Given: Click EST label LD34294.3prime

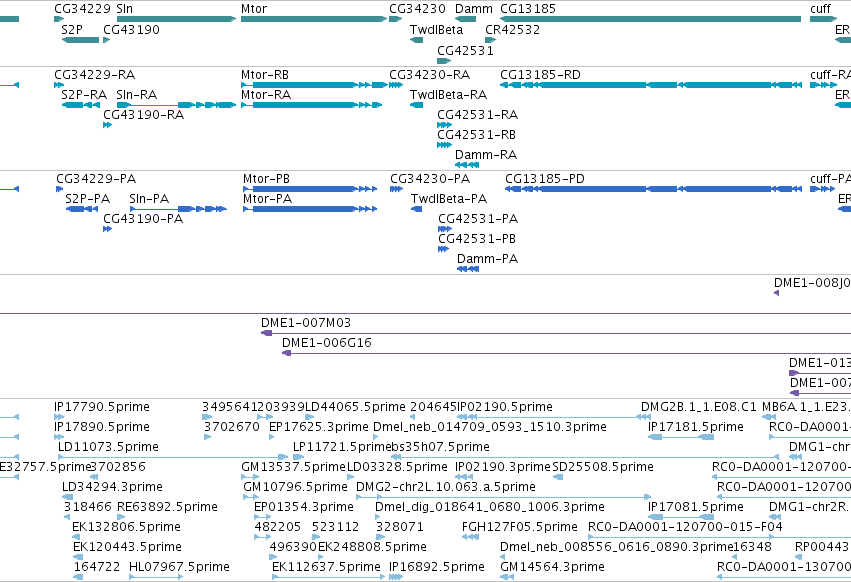Looking at the screenshot, I should (112, 486).
